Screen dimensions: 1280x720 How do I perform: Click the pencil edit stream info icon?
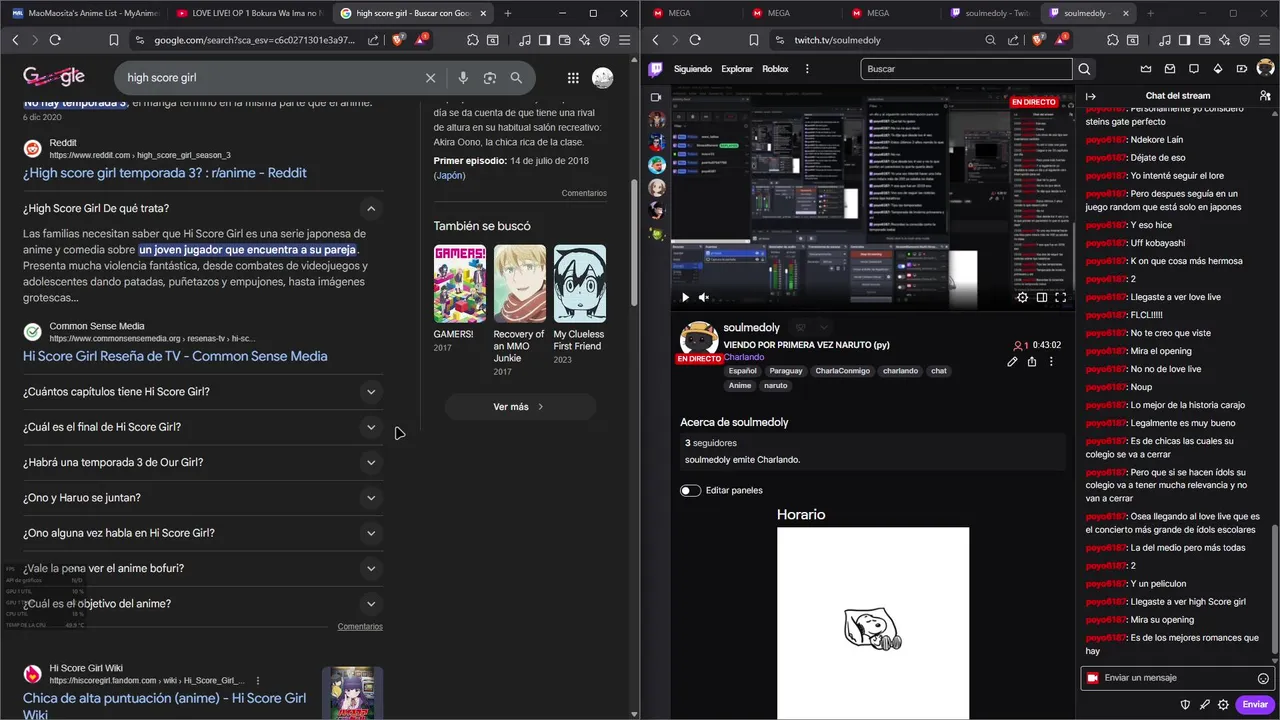coord(1012,362)
